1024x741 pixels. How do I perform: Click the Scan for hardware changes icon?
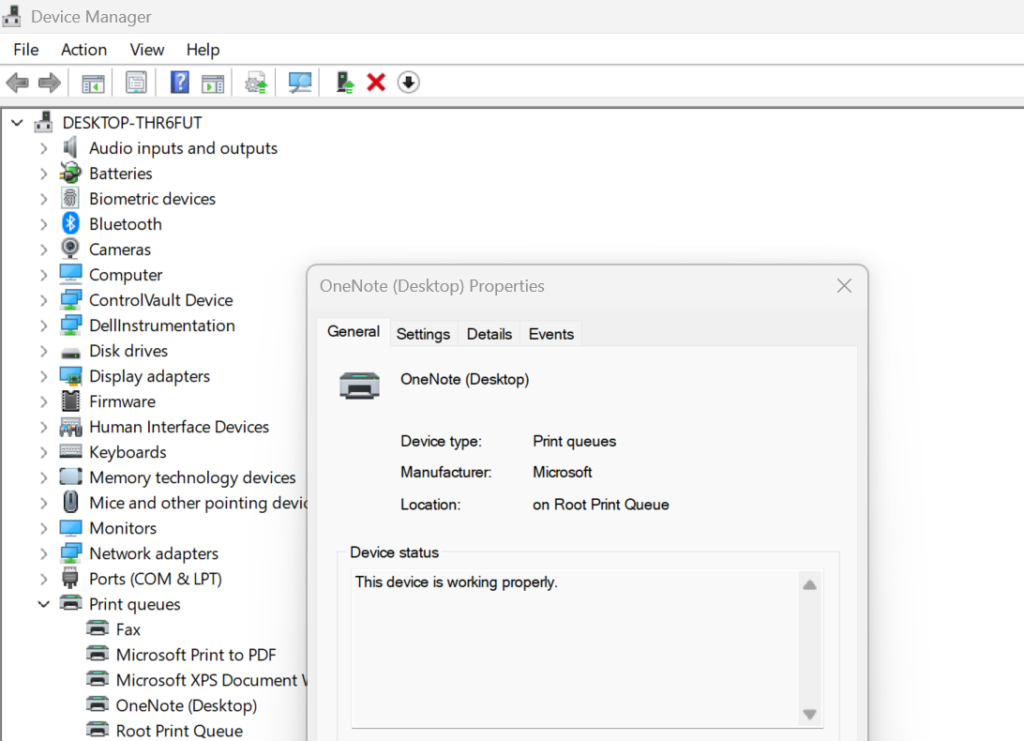point(299,82)
